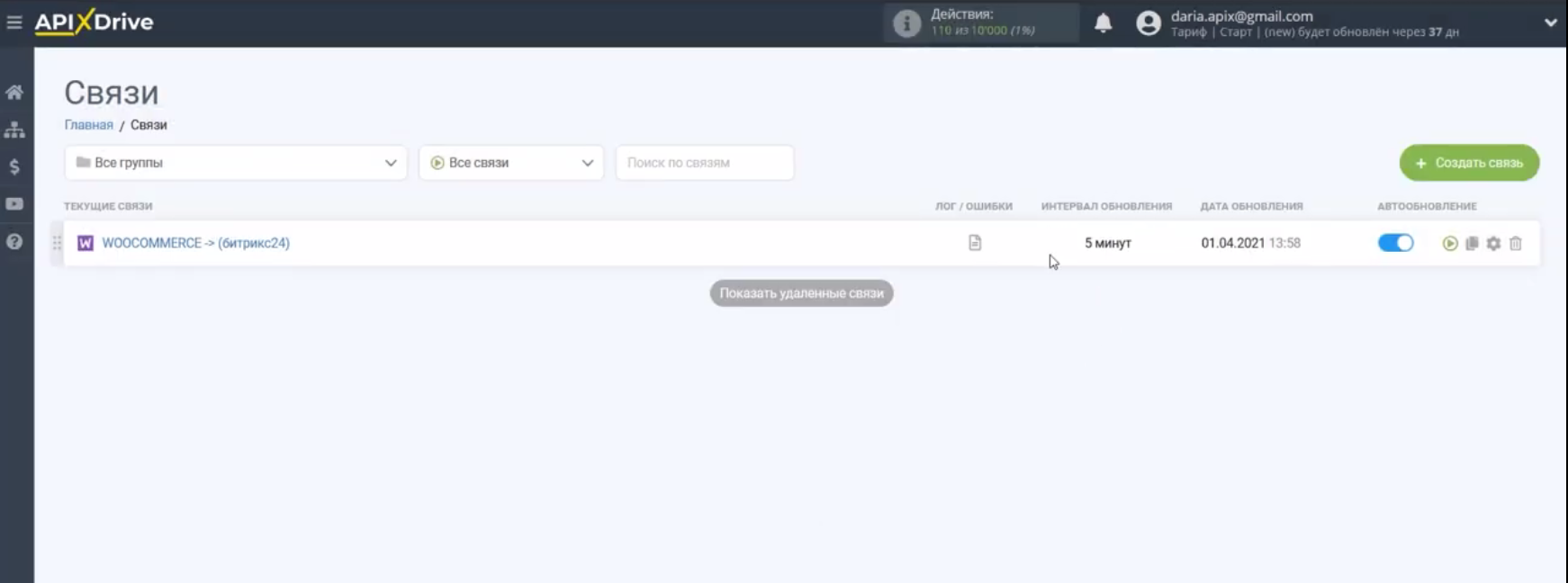Open the dollar billing icon in sidebar
This screenshot has height=583, width=1568.
click(14, 166)
